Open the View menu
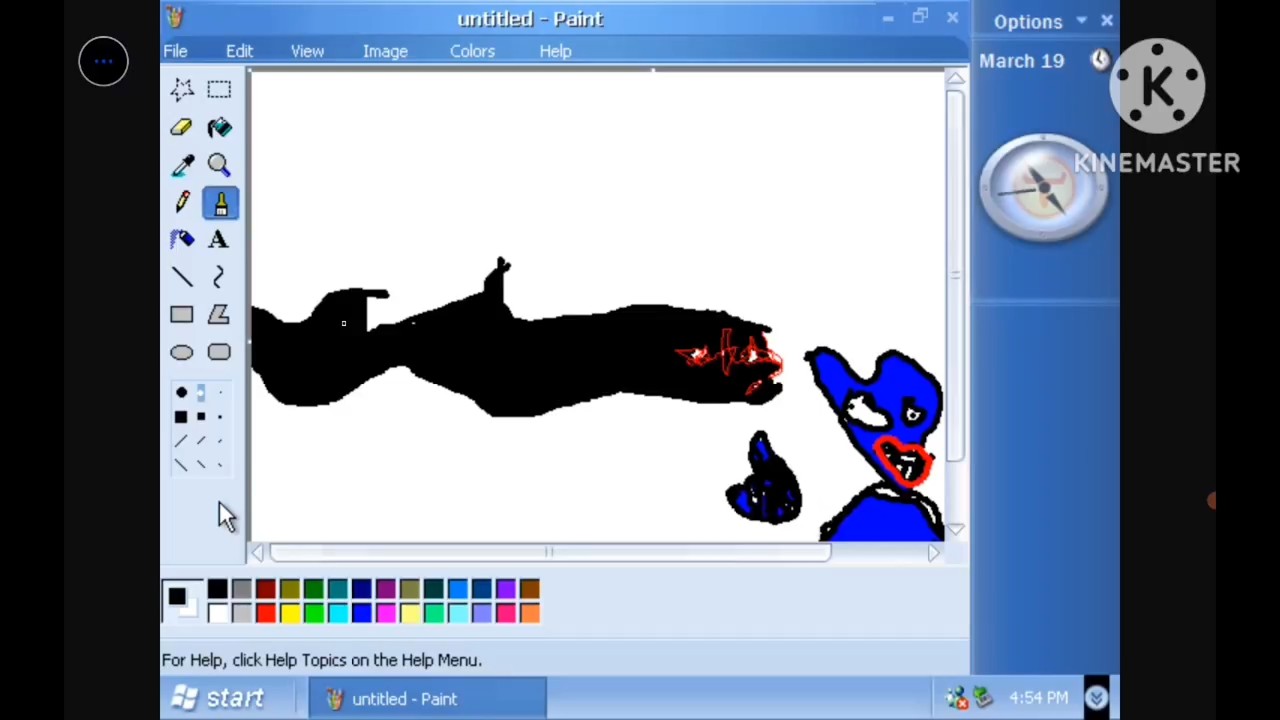Viewport: 1280px width, 720px height. (x=307, y=51)
